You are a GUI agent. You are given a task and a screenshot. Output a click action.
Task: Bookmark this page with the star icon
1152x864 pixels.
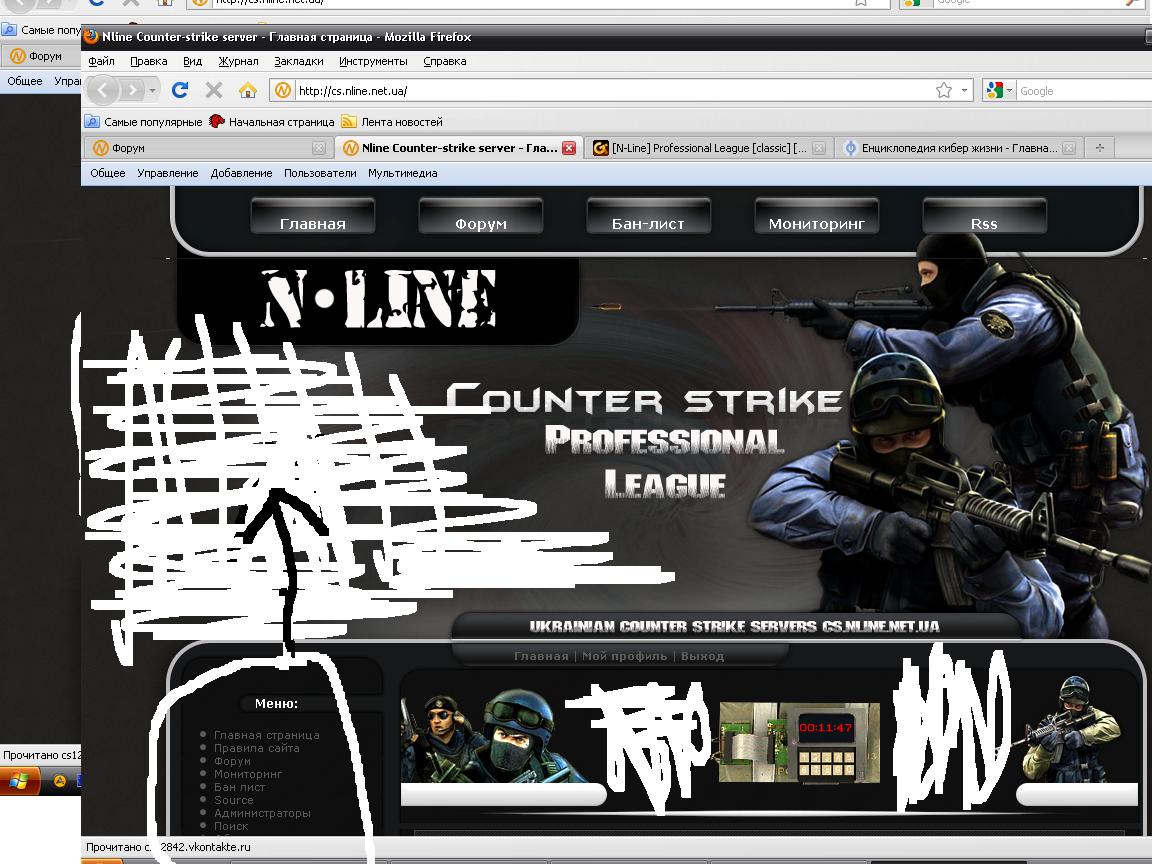pos(944,90)
